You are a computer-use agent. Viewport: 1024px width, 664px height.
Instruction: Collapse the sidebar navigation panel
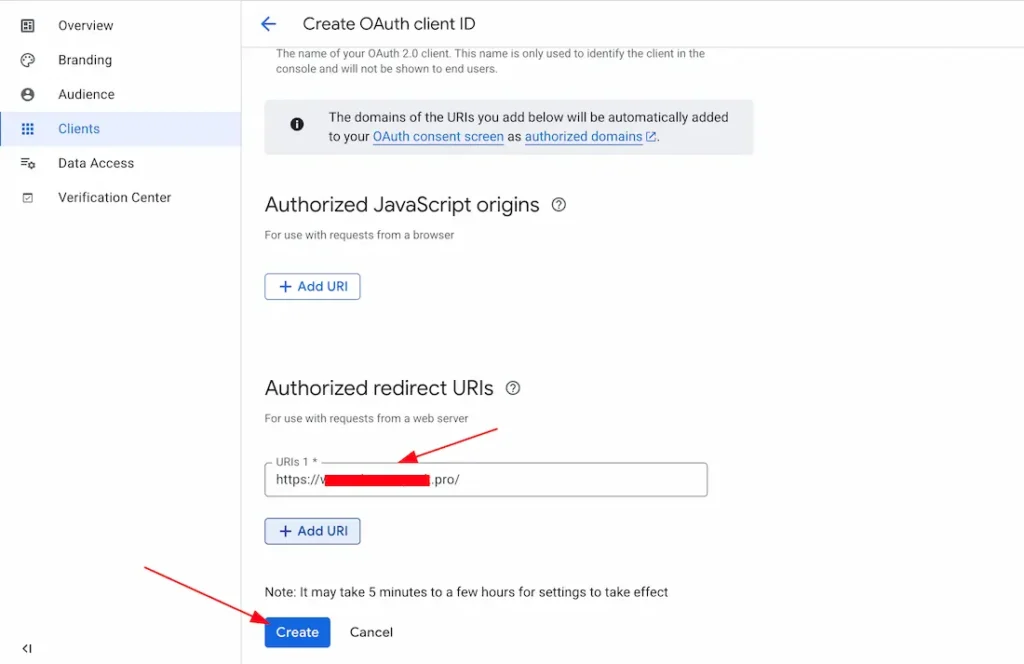(27, 648)
